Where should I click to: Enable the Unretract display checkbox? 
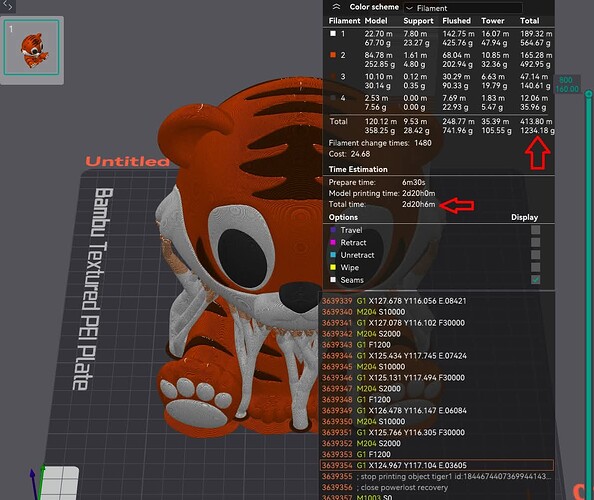(535, 255)
